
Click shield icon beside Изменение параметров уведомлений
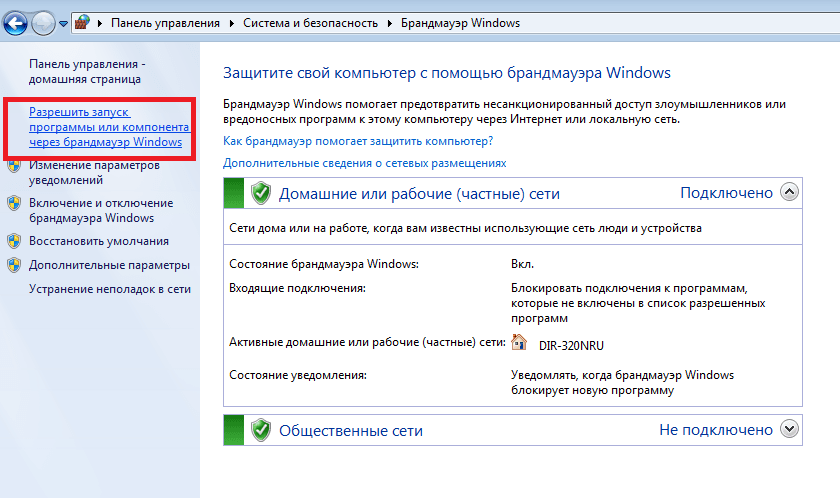[14, 165]
